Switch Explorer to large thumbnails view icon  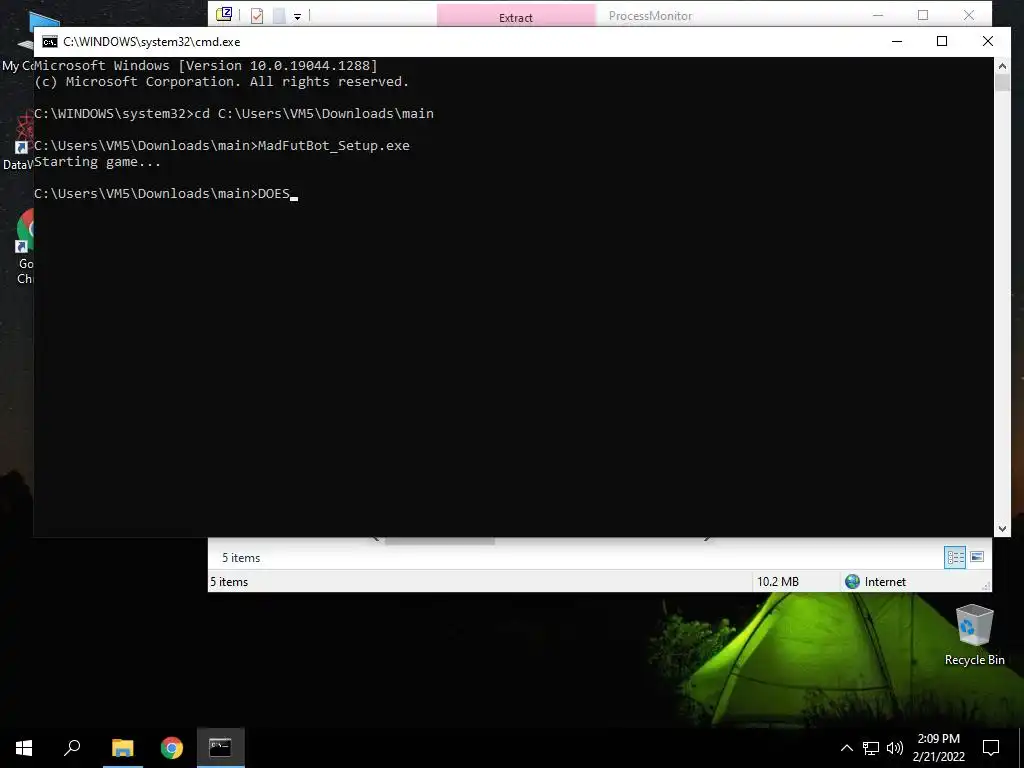977,557
